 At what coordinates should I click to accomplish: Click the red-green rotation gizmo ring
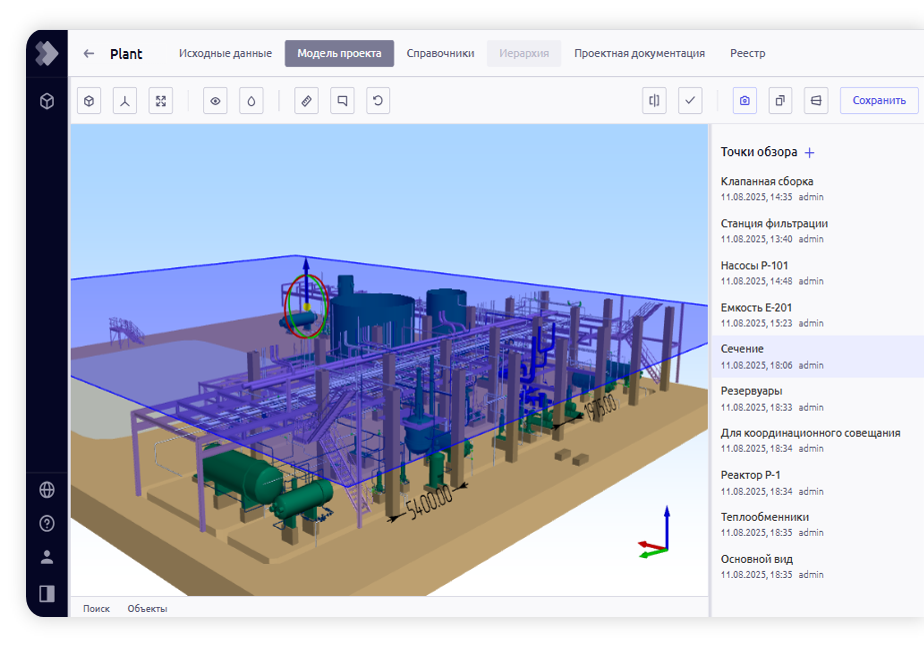(x=306, y=307)
